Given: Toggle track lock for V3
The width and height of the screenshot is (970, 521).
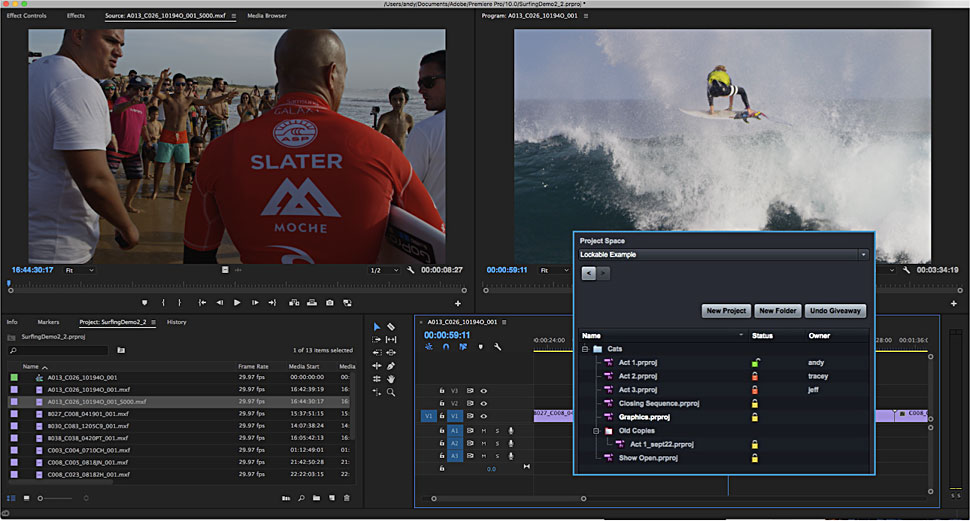Looking at the screenshot, I should pos(442,391).
